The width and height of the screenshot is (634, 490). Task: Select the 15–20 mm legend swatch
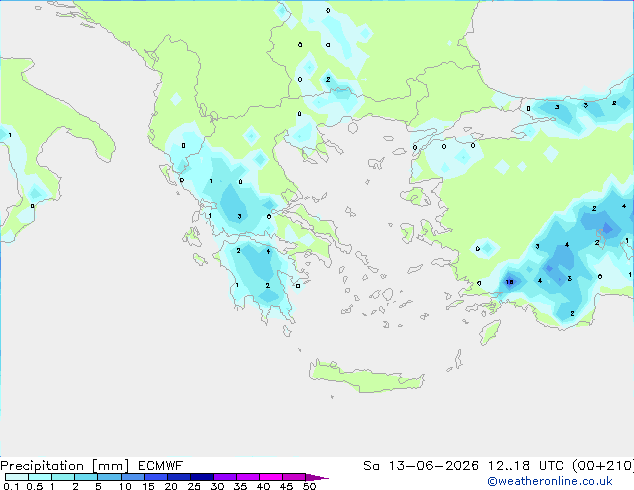156,477
